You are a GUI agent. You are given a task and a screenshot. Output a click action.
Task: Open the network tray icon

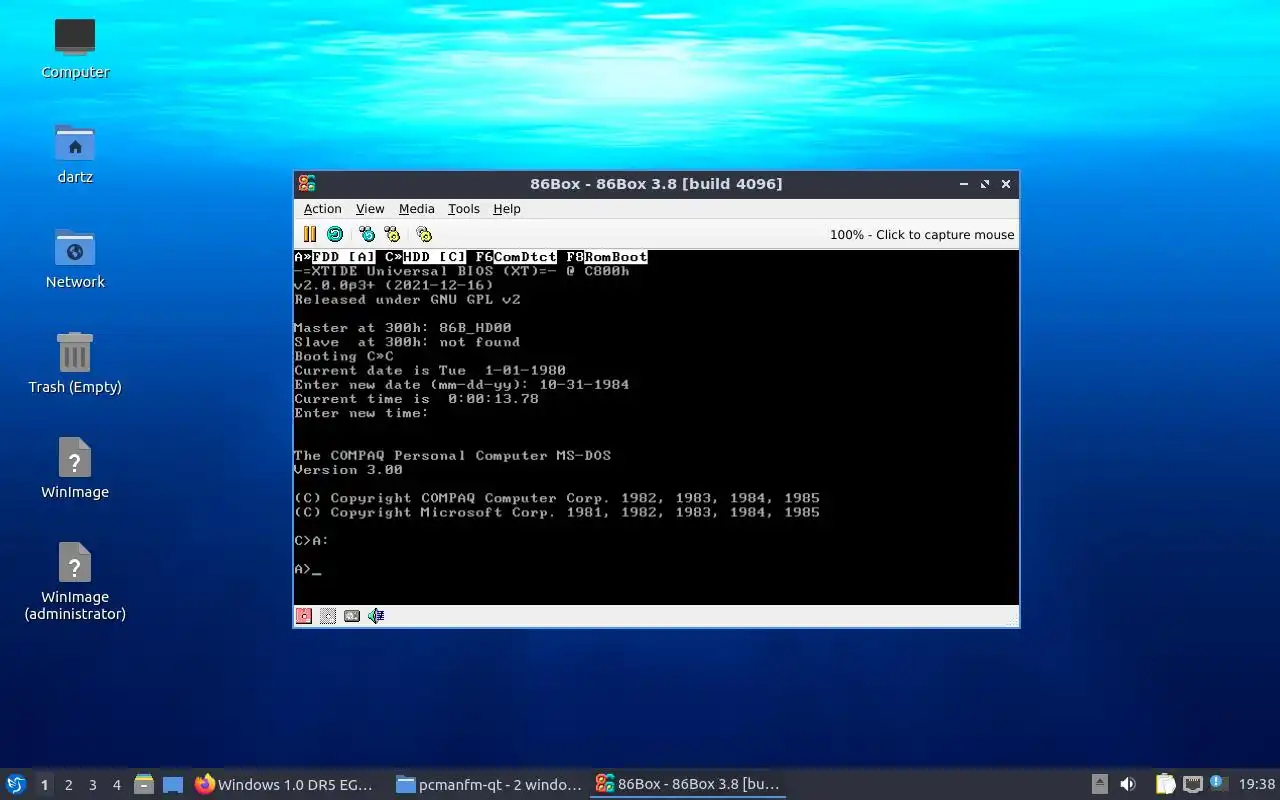[x=1192, y=784]
